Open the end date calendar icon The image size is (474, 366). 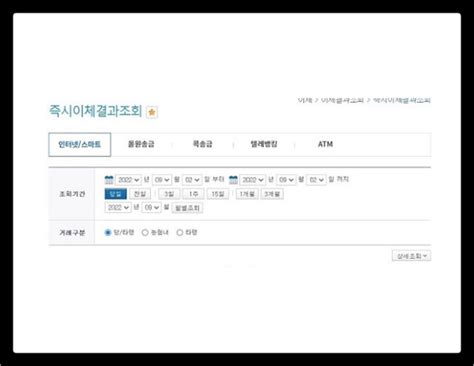point(233,180)
